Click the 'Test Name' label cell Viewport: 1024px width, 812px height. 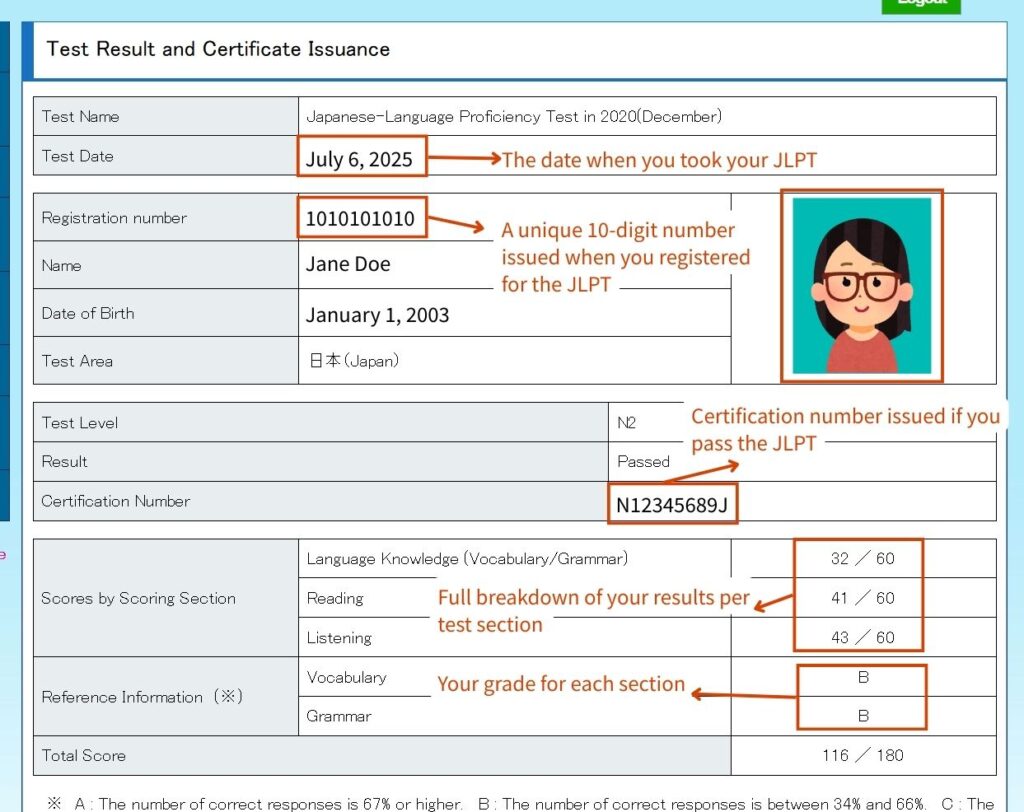point(166,116)
